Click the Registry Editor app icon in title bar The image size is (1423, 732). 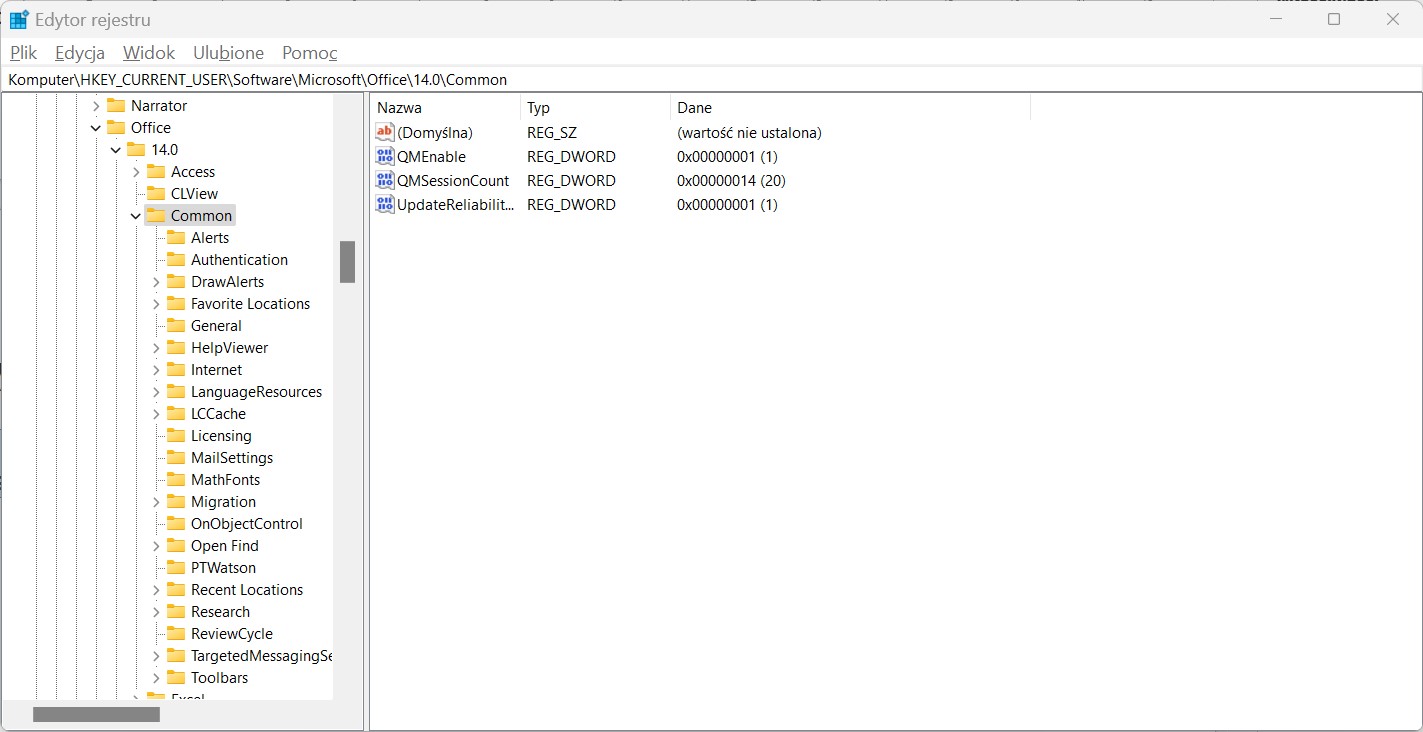[x=19, y=20]
